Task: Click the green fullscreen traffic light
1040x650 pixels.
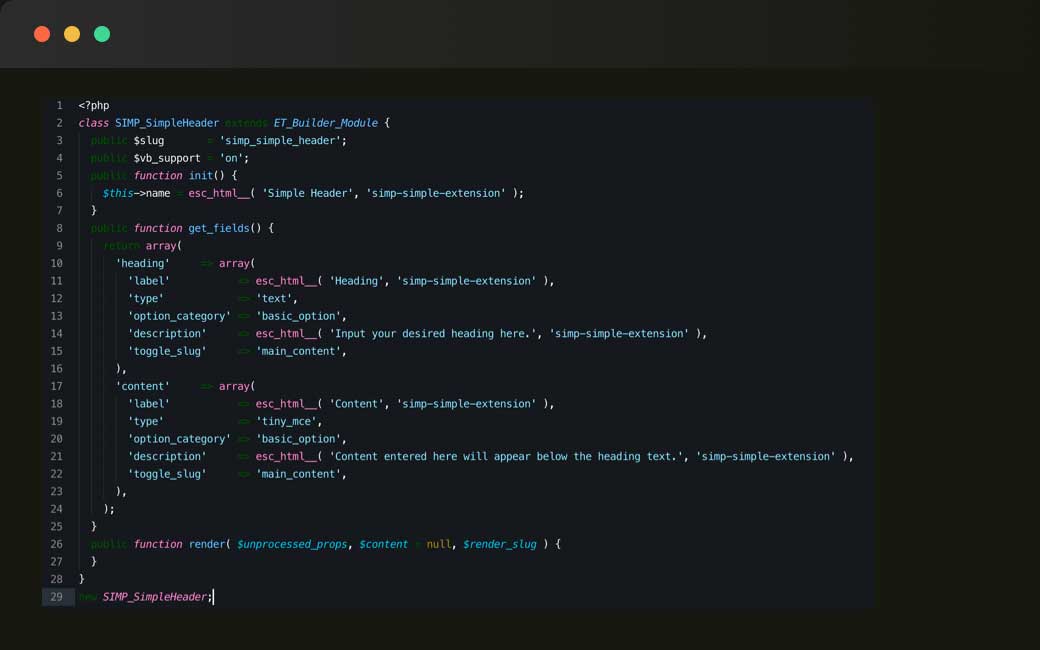Action: [101, 33]
